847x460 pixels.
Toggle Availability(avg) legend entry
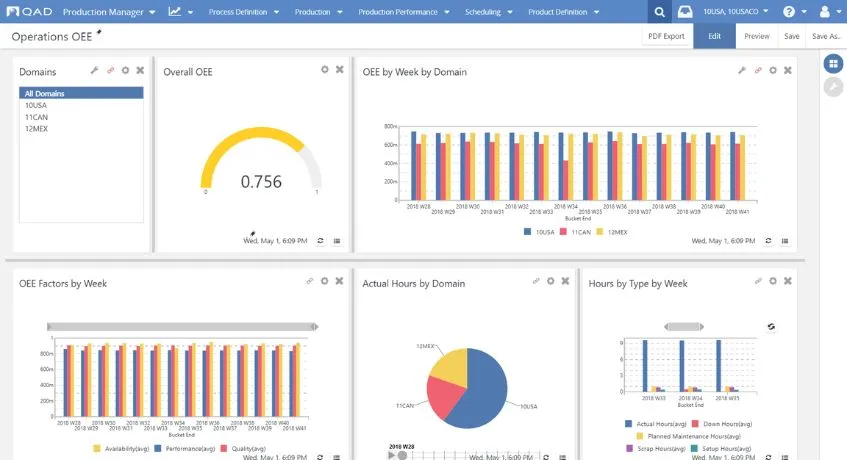[x=121, y=449]
